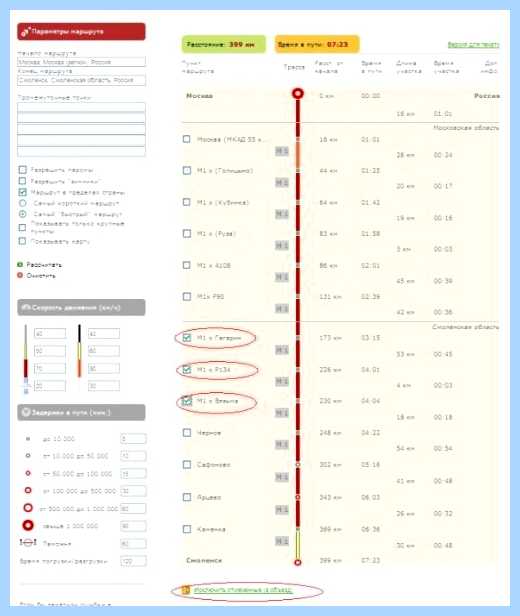The image size is (520, 616).
Task: Click Исключить отмеченные (в объезд) link
Action: pos(244,590)
